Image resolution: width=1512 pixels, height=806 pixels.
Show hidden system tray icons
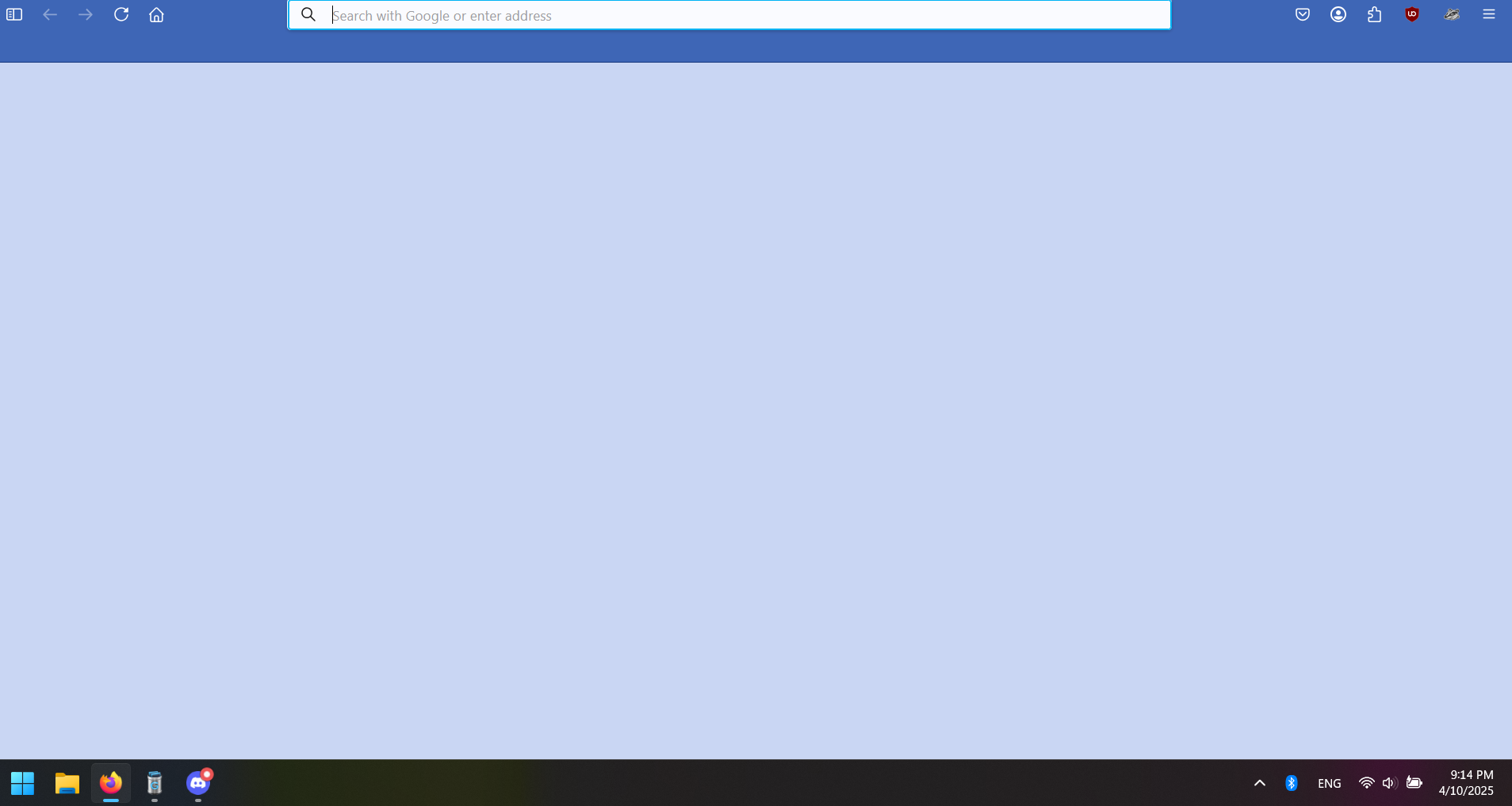coord(1260,783)
